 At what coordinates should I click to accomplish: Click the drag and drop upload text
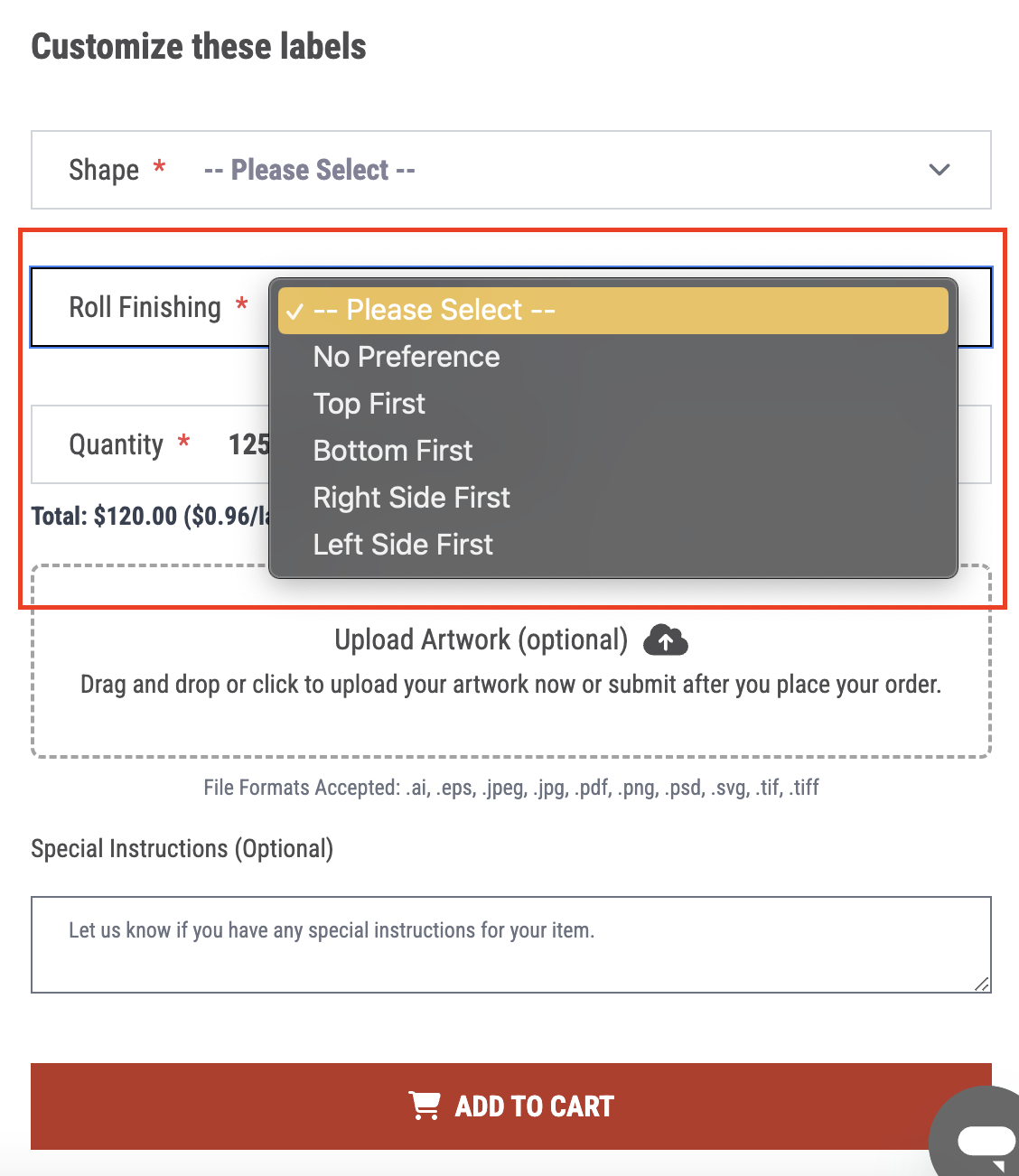click(511, 685)
